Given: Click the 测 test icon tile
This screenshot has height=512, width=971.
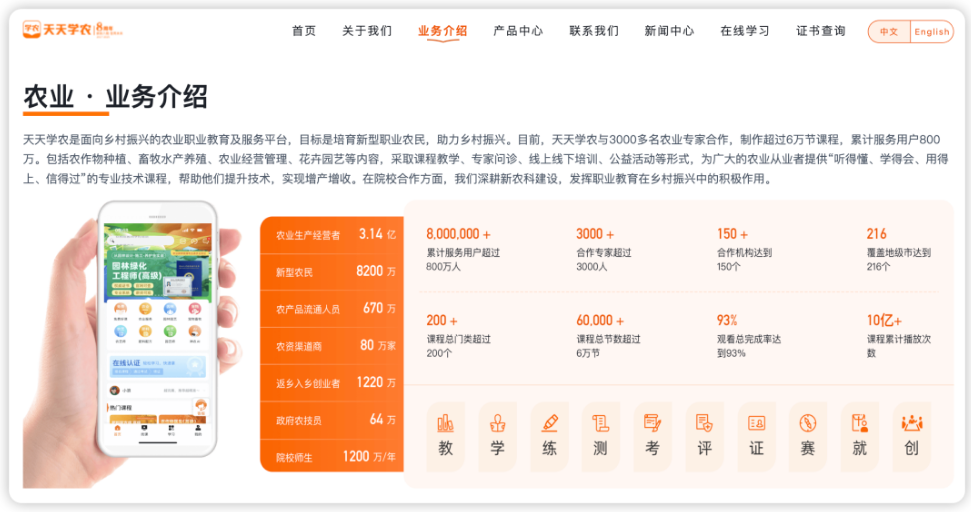Looking at the screenshot, I should coord(601,436).
